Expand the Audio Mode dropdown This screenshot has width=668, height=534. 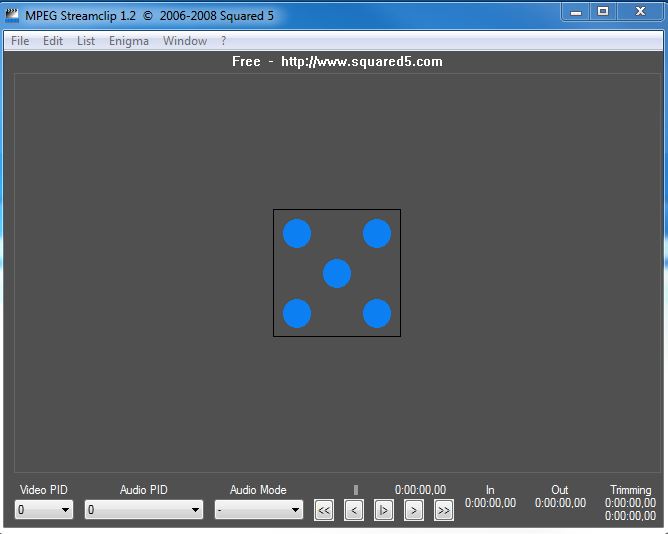coord(259,509)
